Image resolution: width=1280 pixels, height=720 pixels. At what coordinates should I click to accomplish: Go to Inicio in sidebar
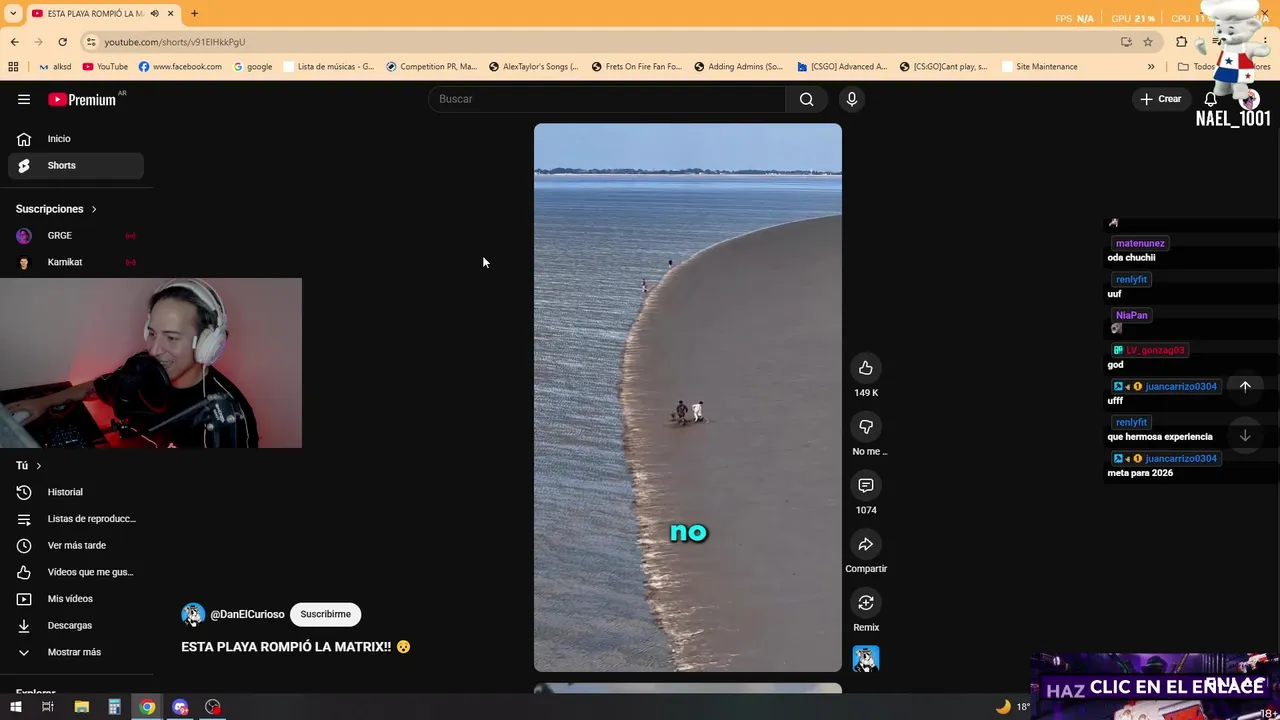click(76, 139)
